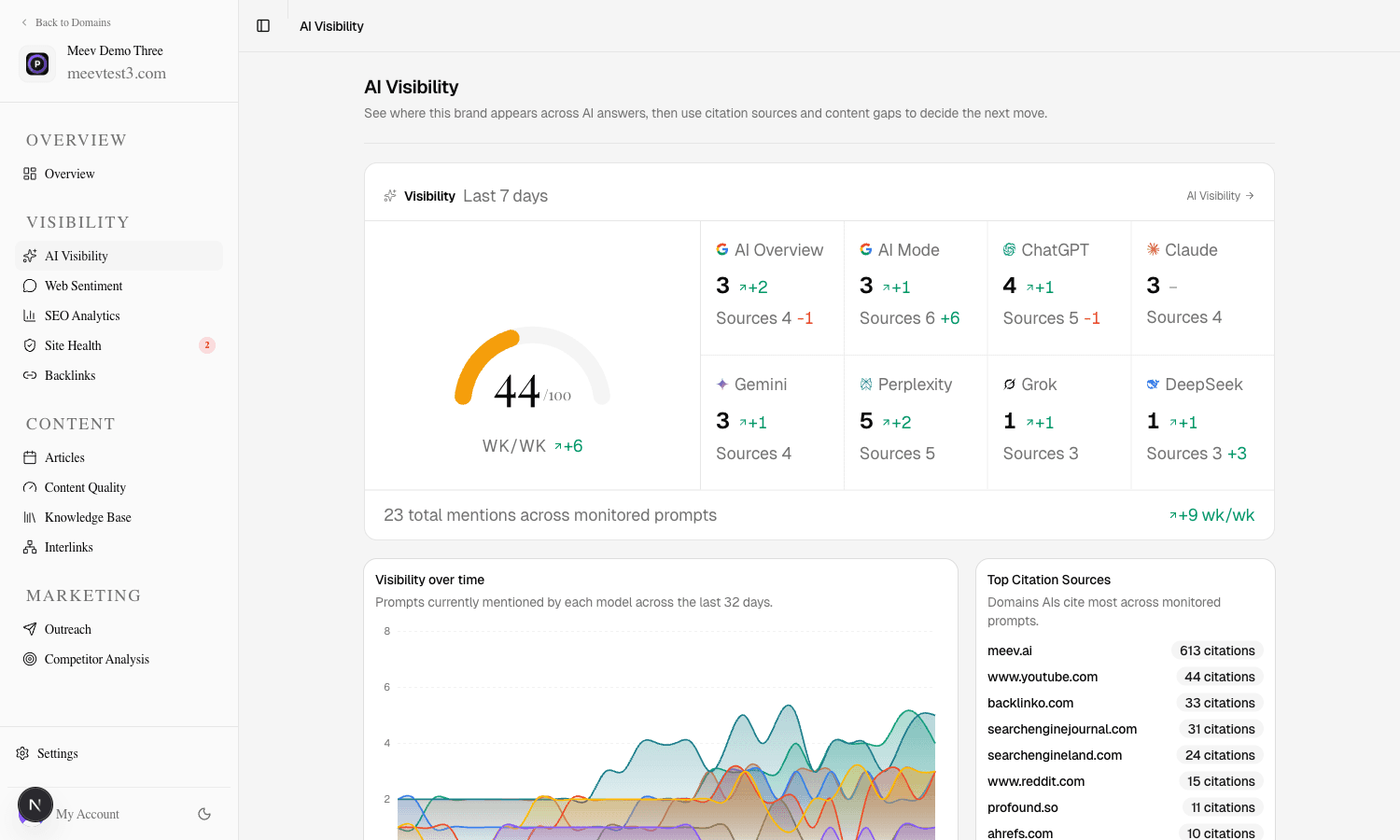Click the 44/100 visibility gauge
1400x840 pixels.
click(x=532, y=367)
